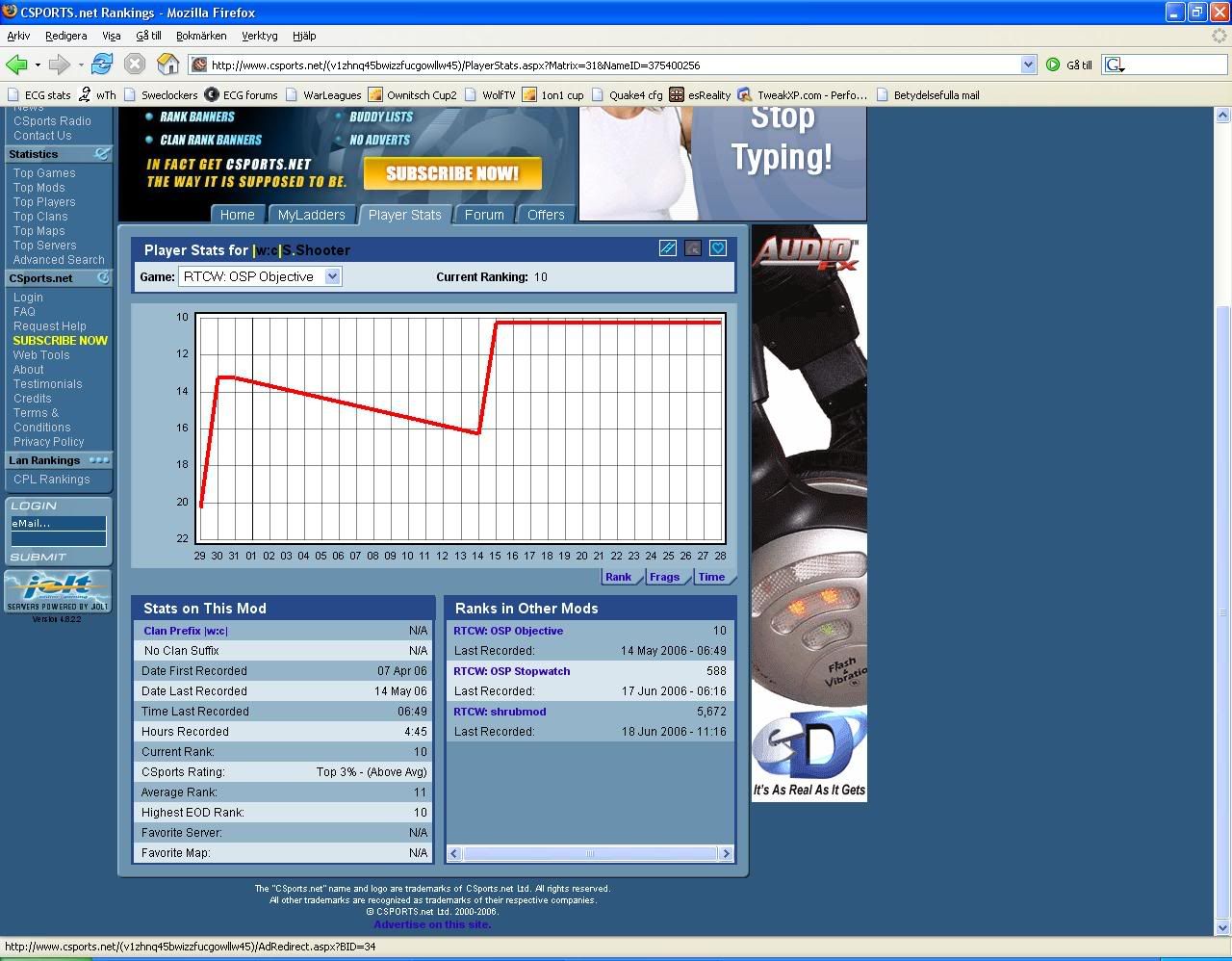
Task: Open the TweakXP.com bookmark
Action: [x=803, y=95]
